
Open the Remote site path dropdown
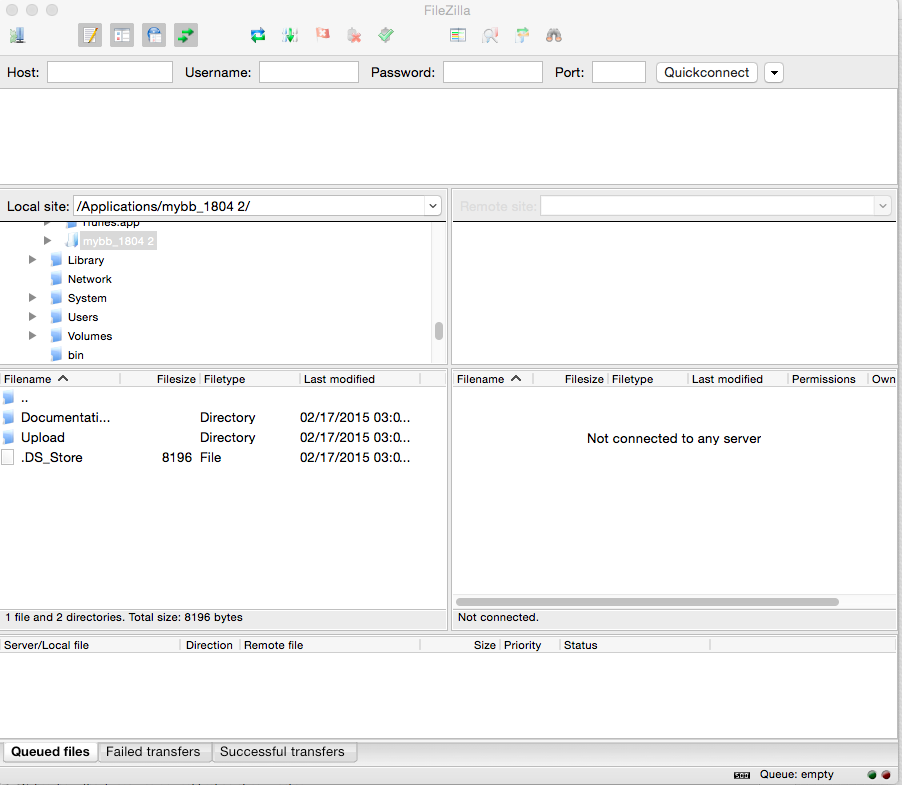(882, 206)
